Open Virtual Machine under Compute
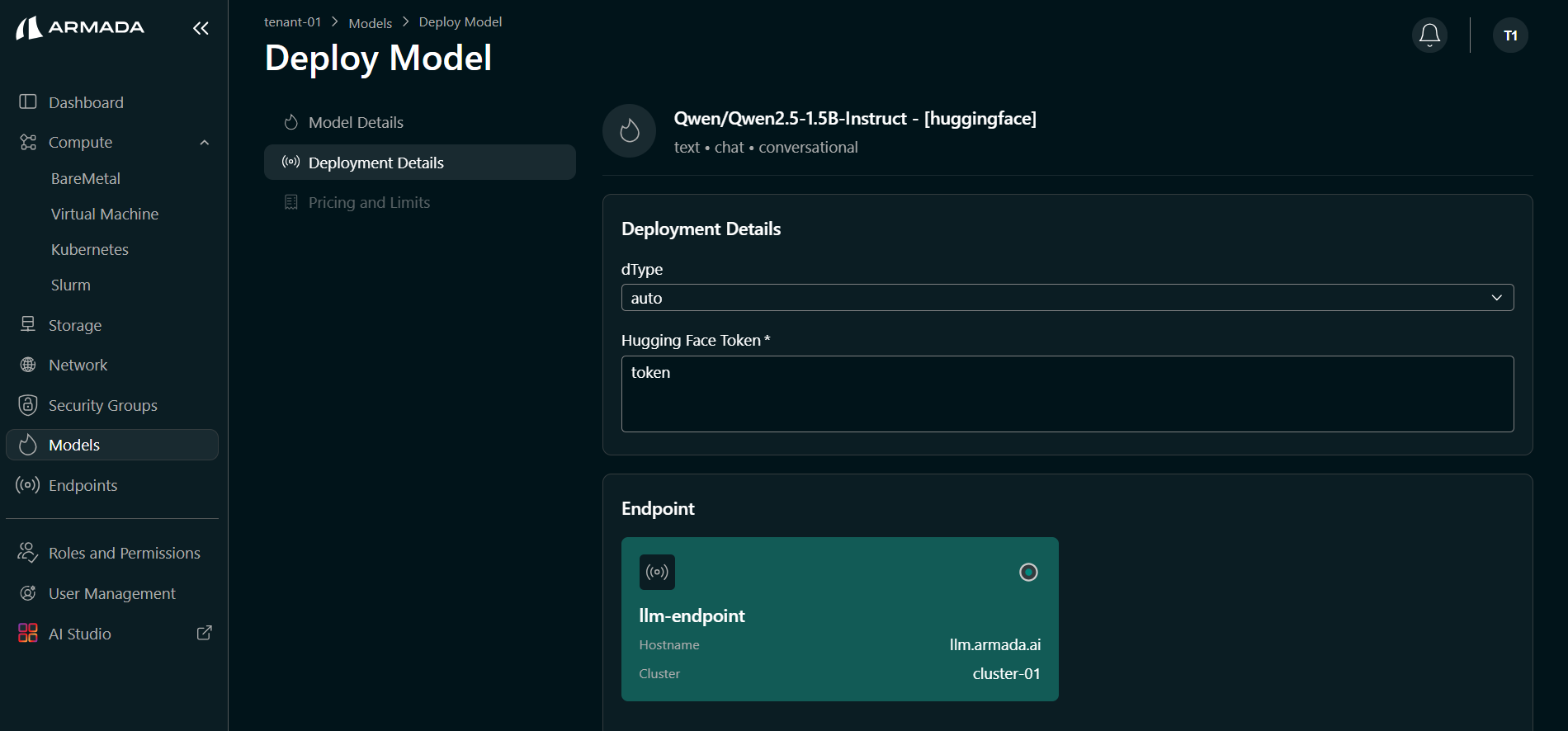 point(105,214)
